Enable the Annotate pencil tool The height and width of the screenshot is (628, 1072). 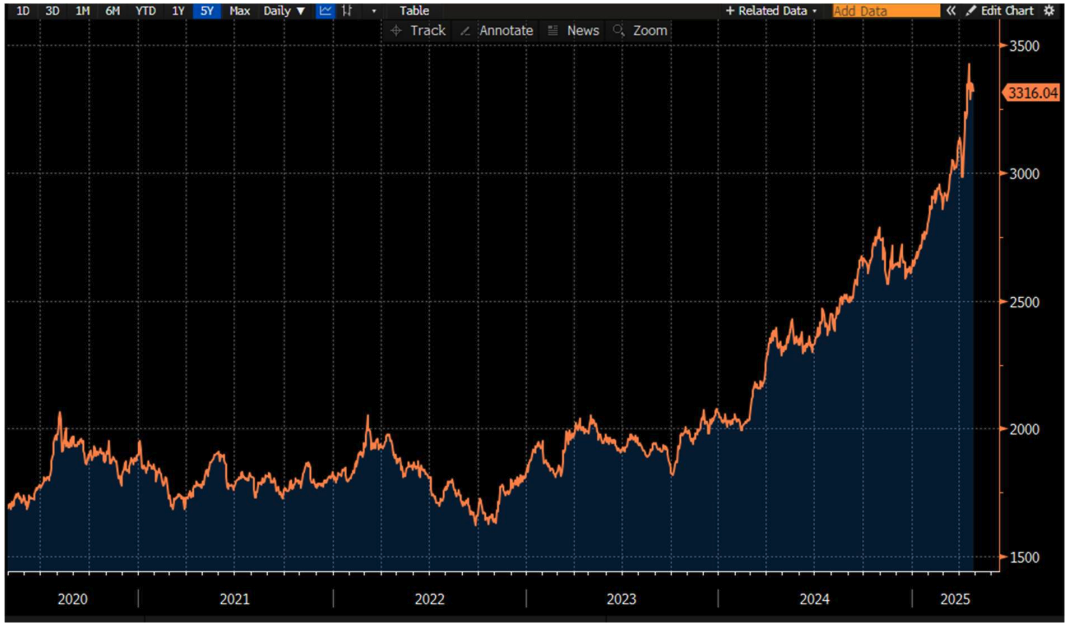click(x=496, y=31)
